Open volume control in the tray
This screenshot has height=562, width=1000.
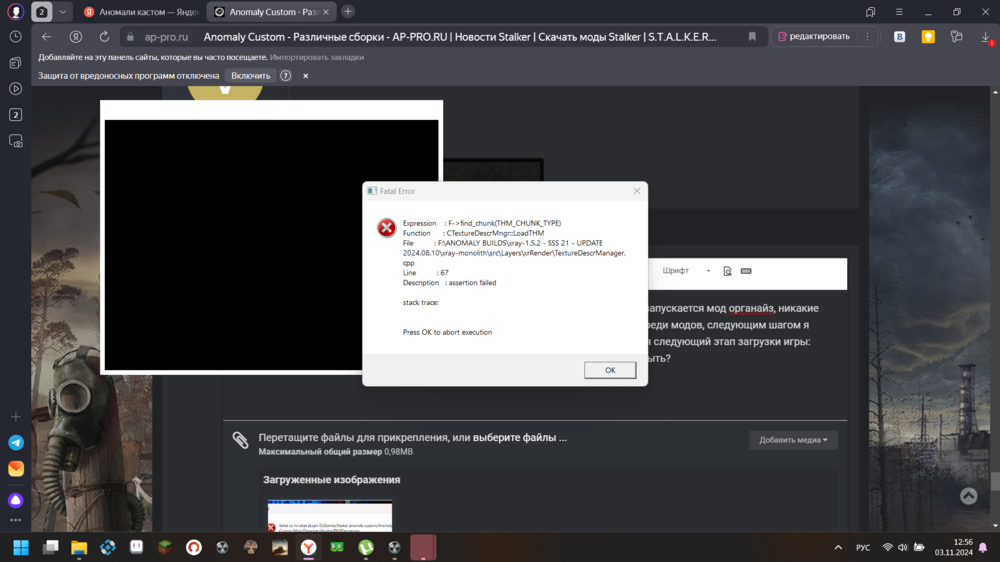click(x=902, y=547)
